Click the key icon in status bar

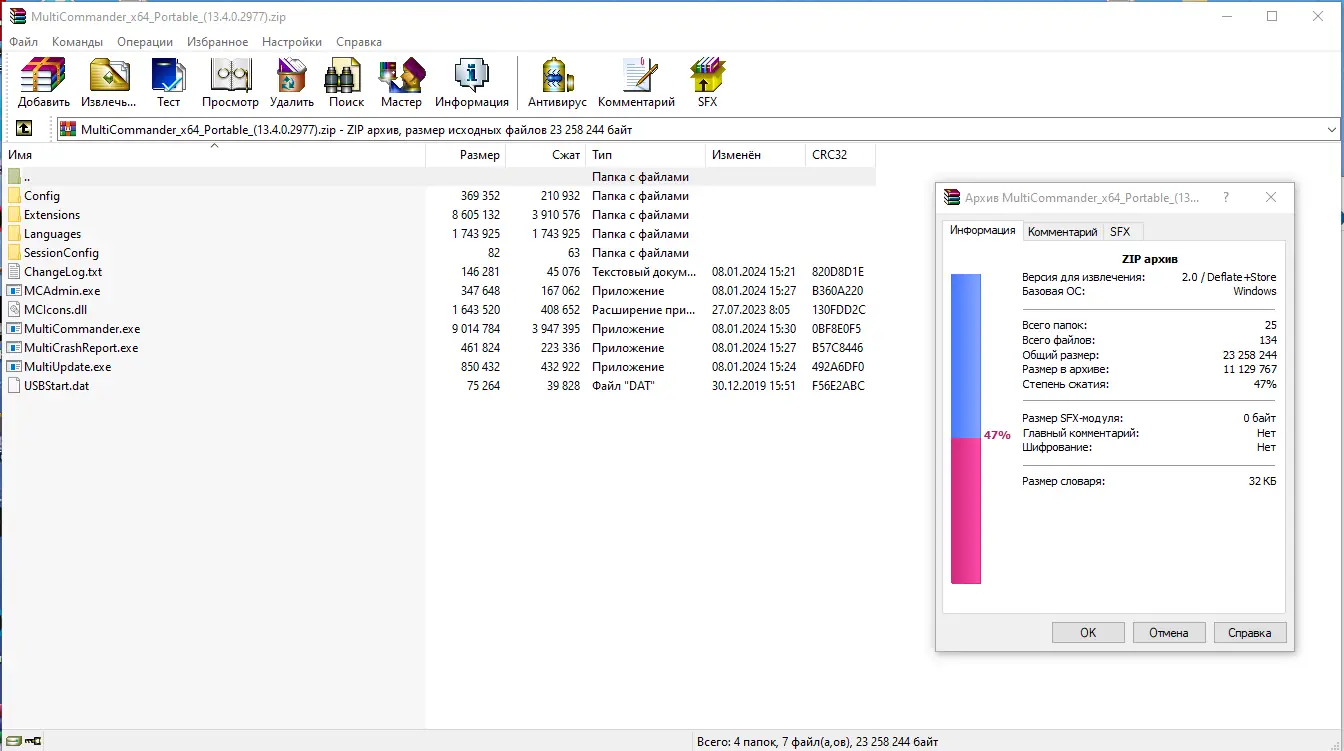[34, 741]
